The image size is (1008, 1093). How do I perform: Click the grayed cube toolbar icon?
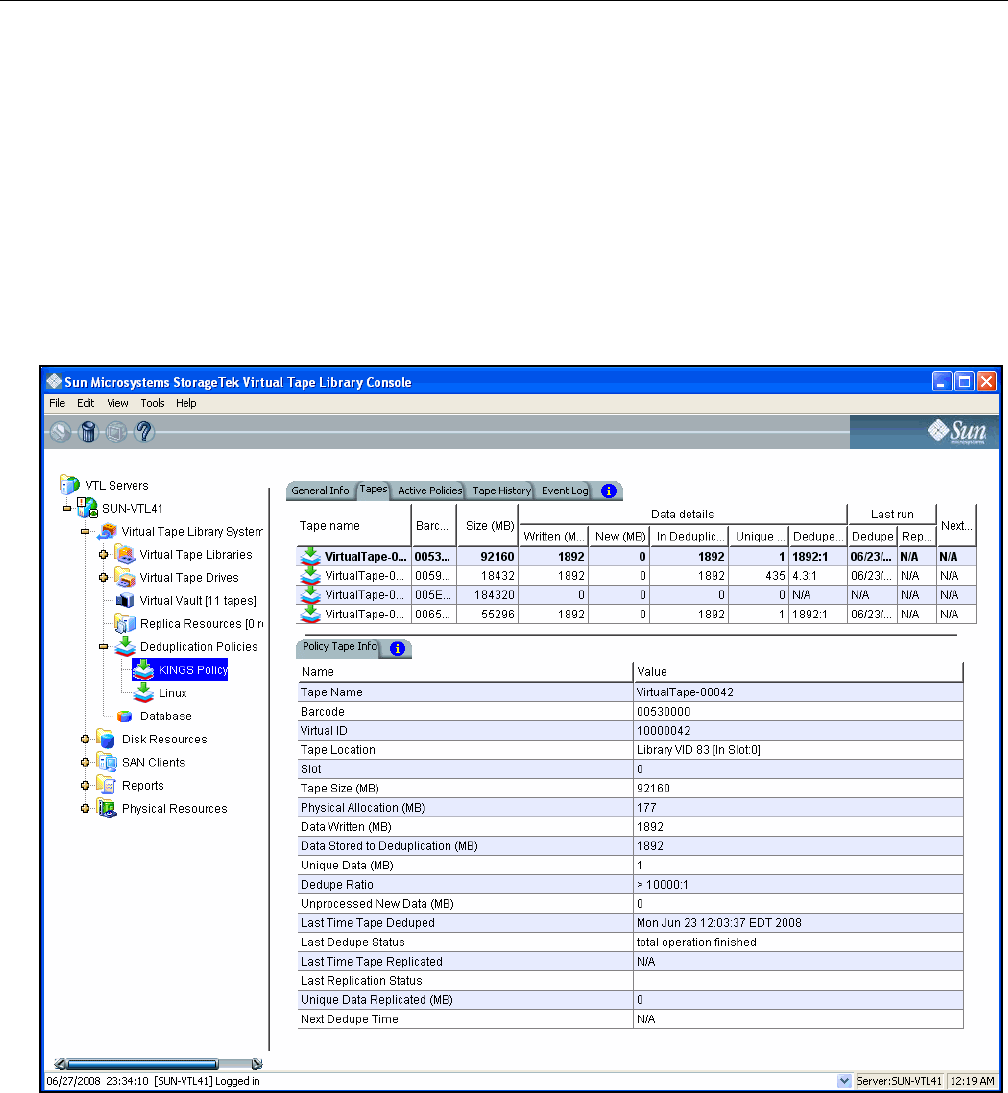[116, 432]
